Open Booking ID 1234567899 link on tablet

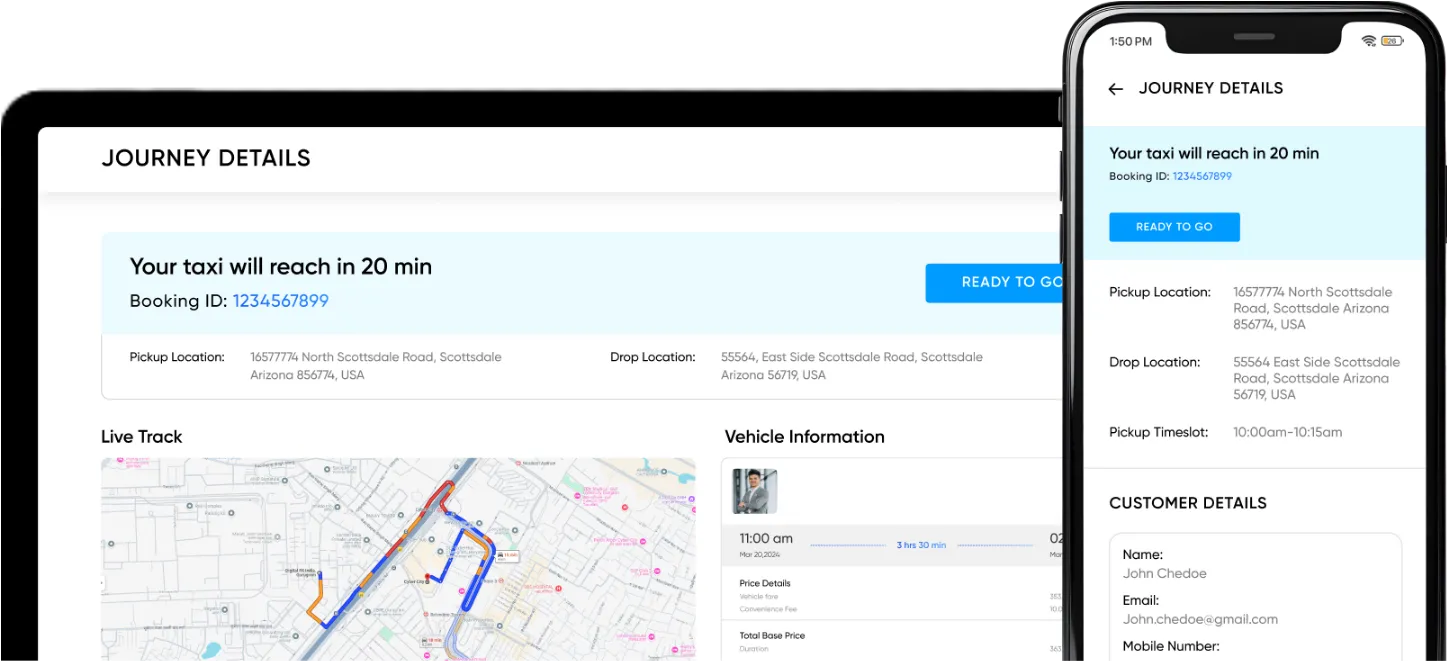click(280, 301)
